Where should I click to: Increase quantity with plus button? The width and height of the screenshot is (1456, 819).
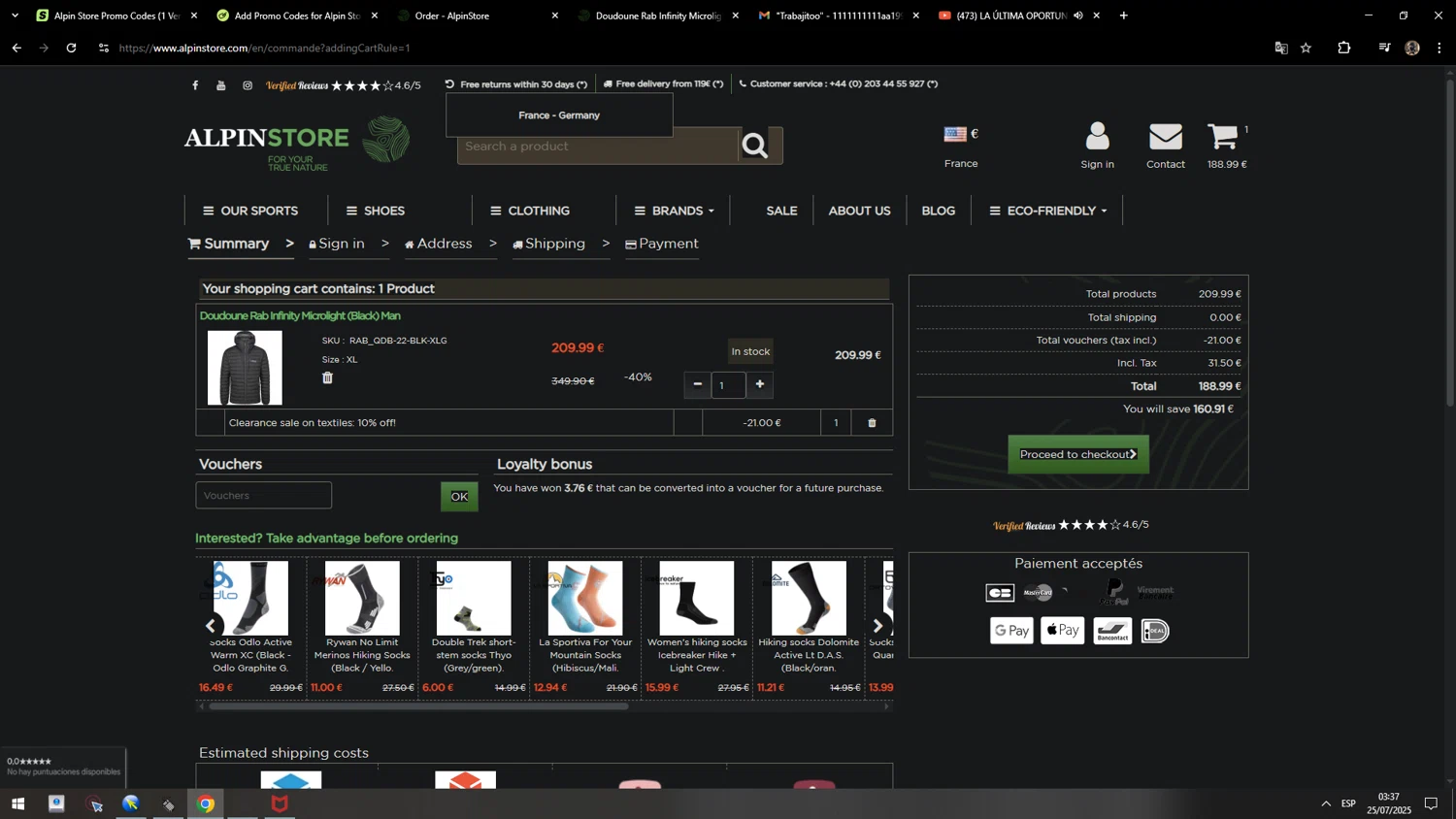pos(760,384)
